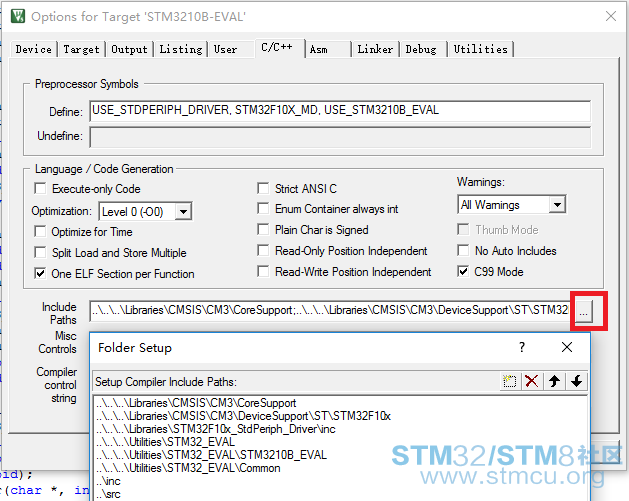
Task: Click the Define preprocessor symbols field
Action: [x=340, y=111]
